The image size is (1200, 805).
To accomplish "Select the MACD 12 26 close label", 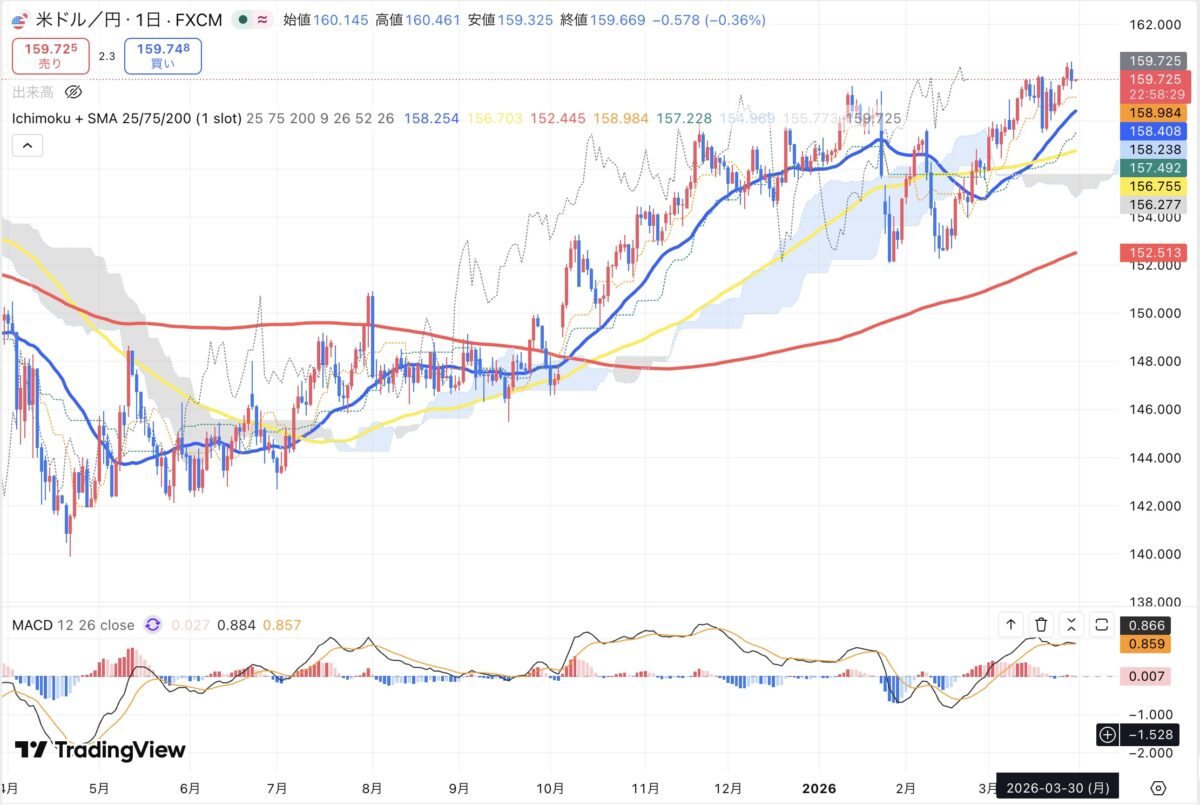I will 73,625.
